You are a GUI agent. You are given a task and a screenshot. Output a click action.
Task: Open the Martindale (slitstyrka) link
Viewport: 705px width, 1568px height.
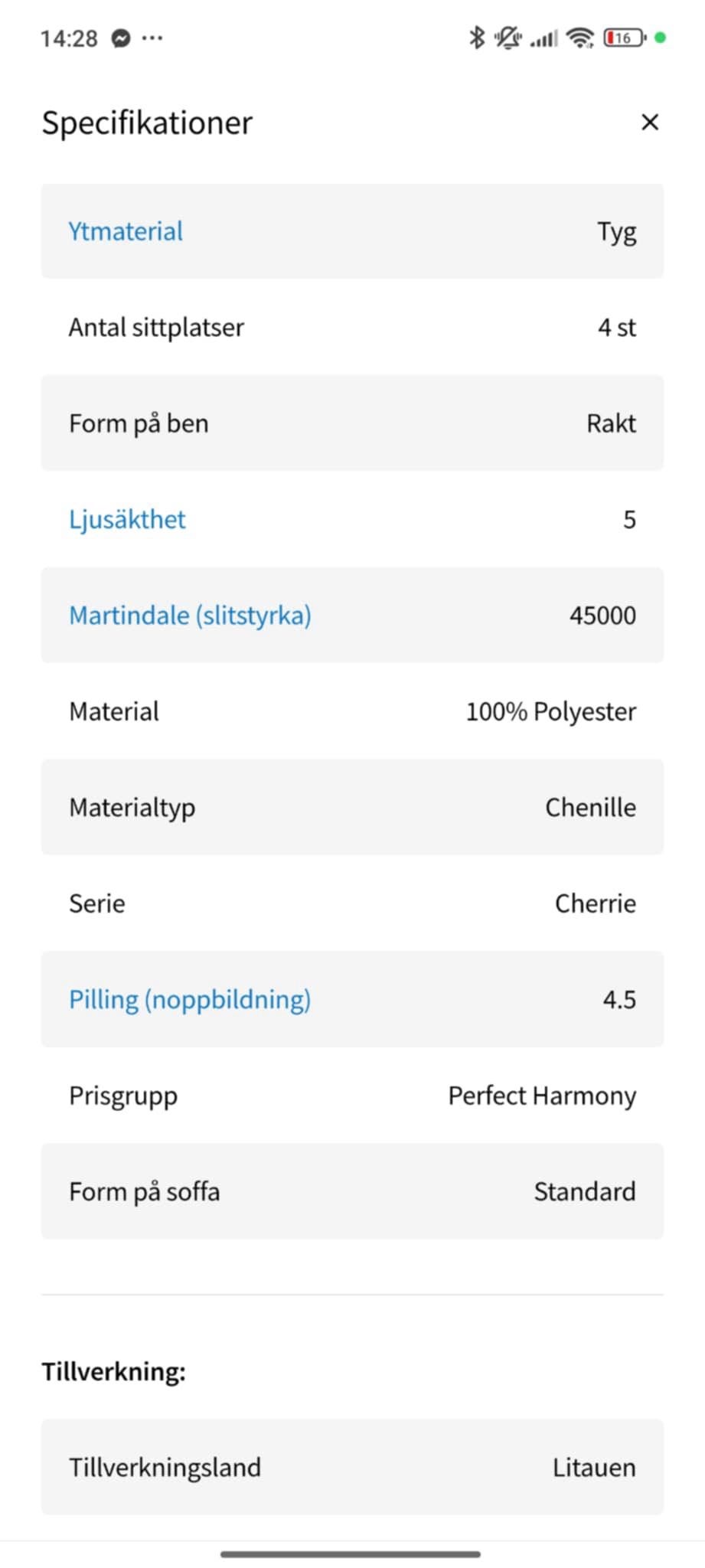(190, 616)
